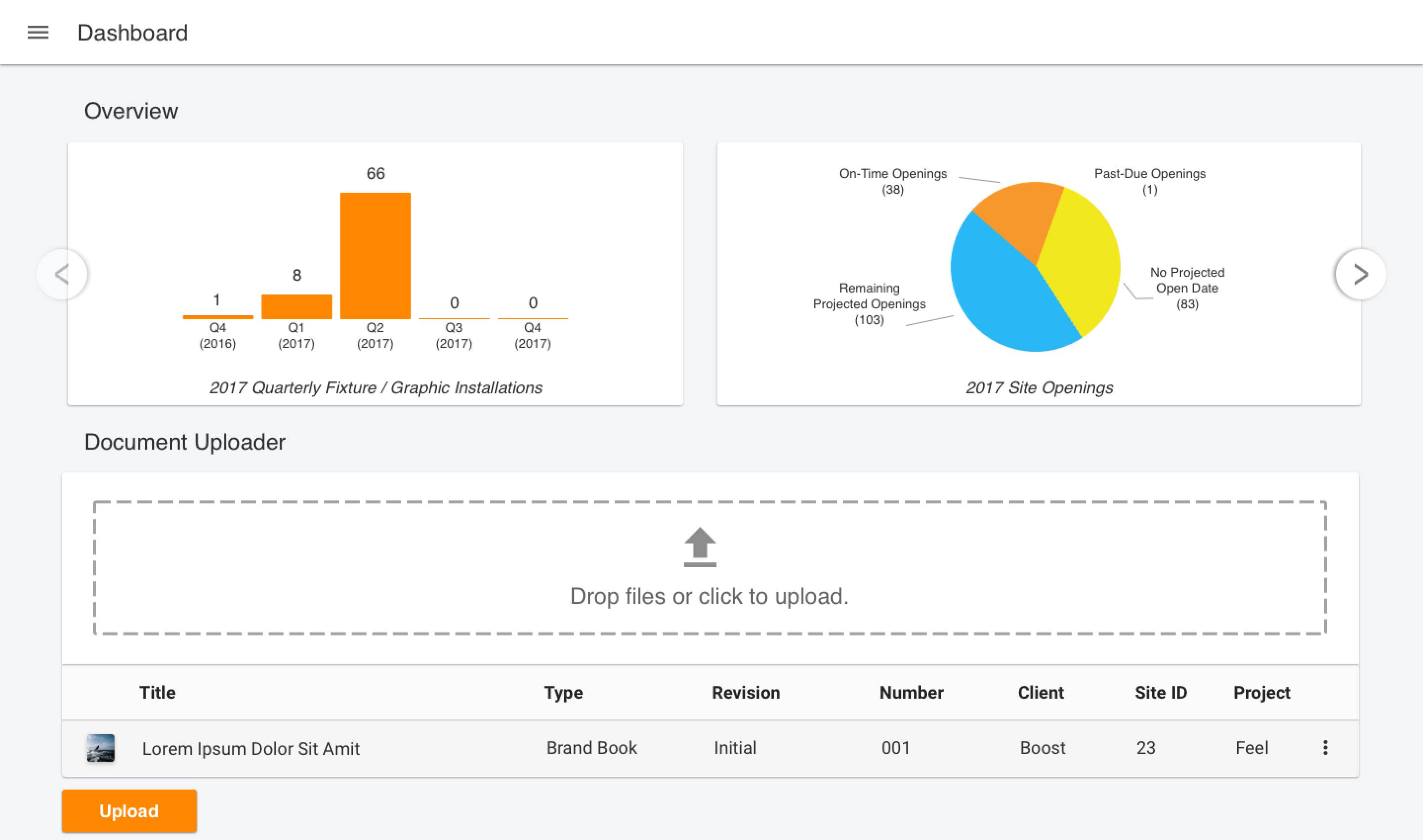The height and width of the screenshot is (840, 1423).
Task: Click the Revision column header
Action: (x=746, y=692)
